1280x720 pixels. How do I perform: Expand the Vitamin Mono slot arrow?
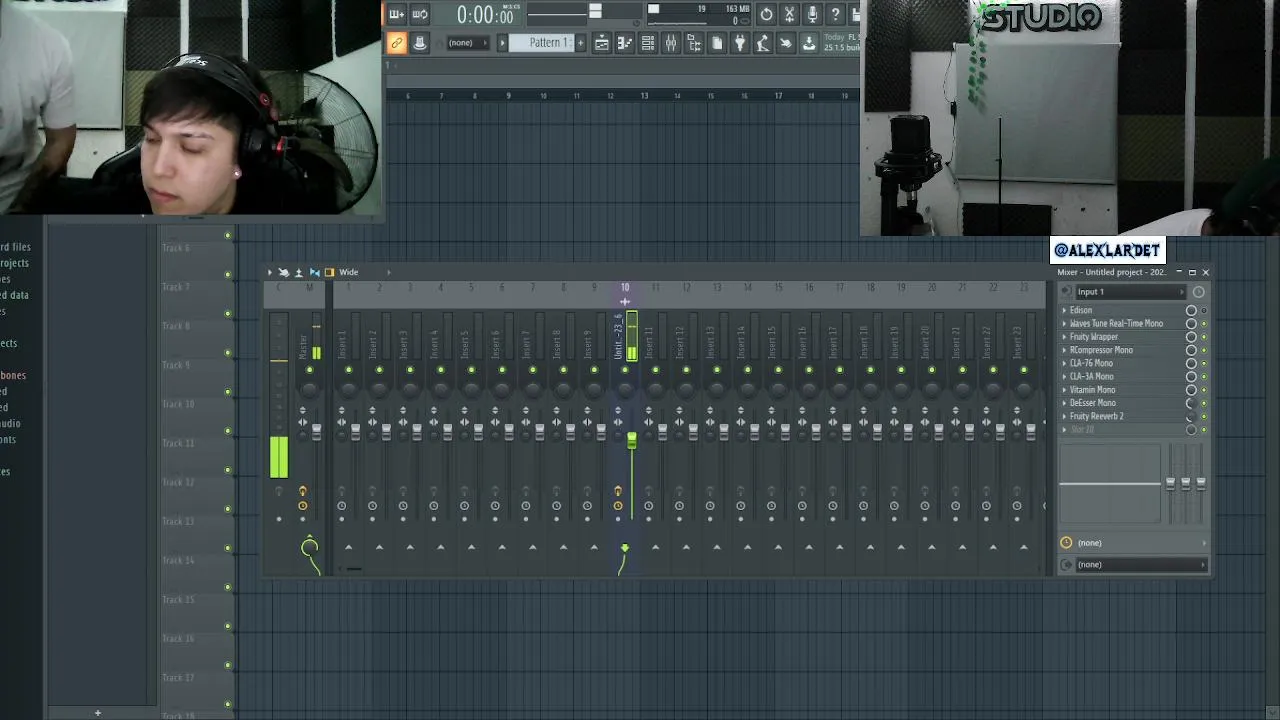1064,390
